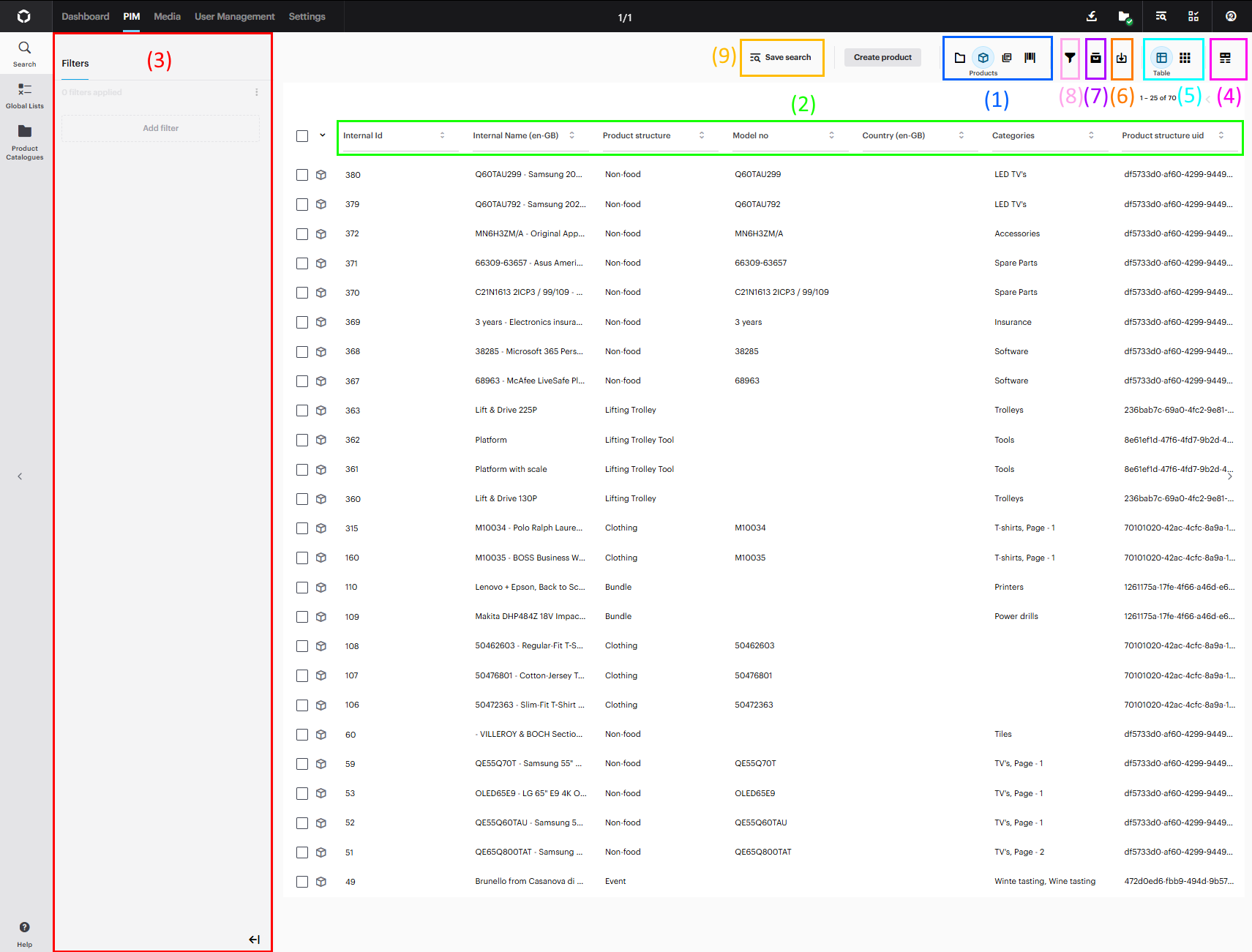
Task: Click the Create product button
Action: [x=882, y=58]
